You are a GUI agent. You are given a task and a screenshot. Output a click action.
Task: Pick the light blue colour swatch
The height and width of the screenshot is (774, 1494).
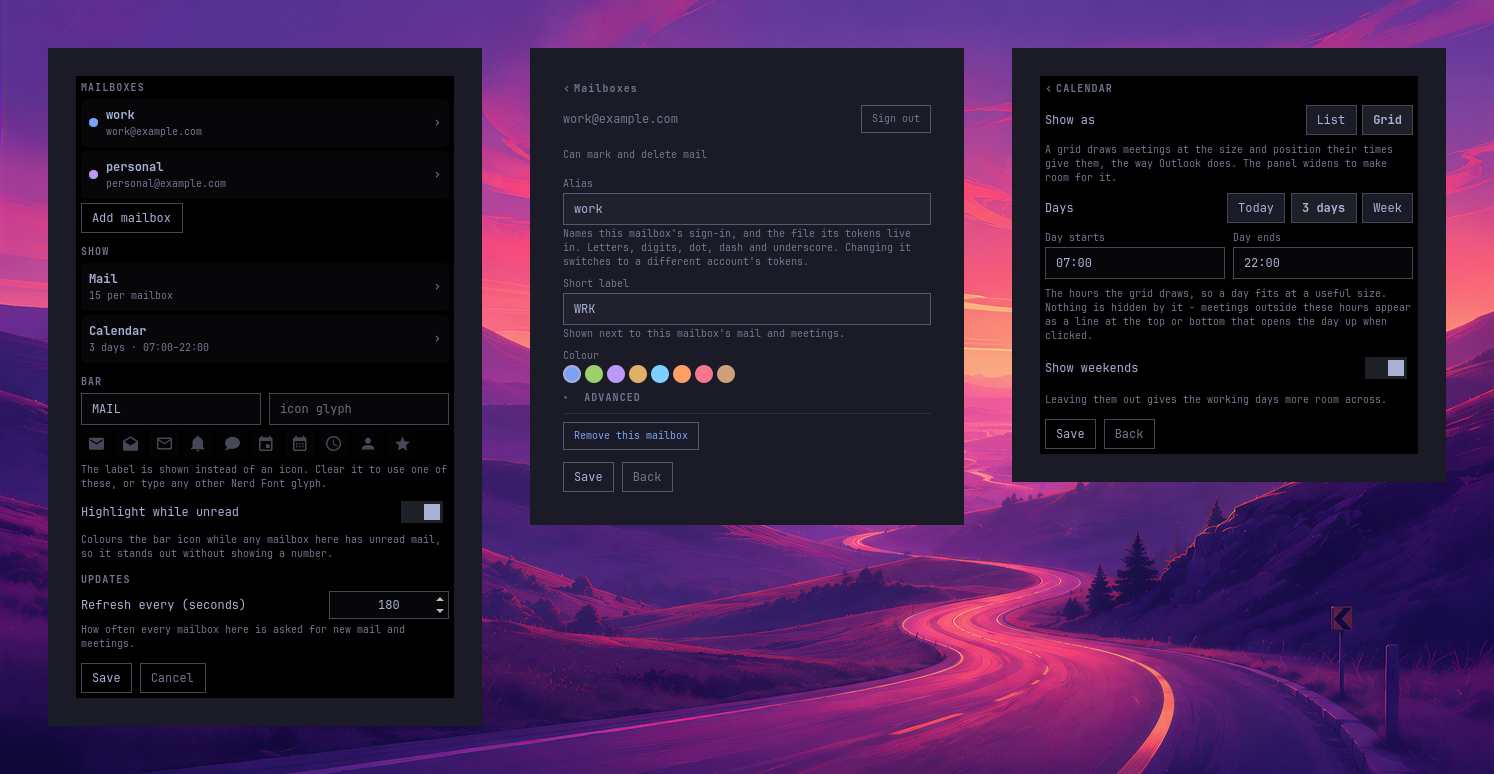(660, 374)
